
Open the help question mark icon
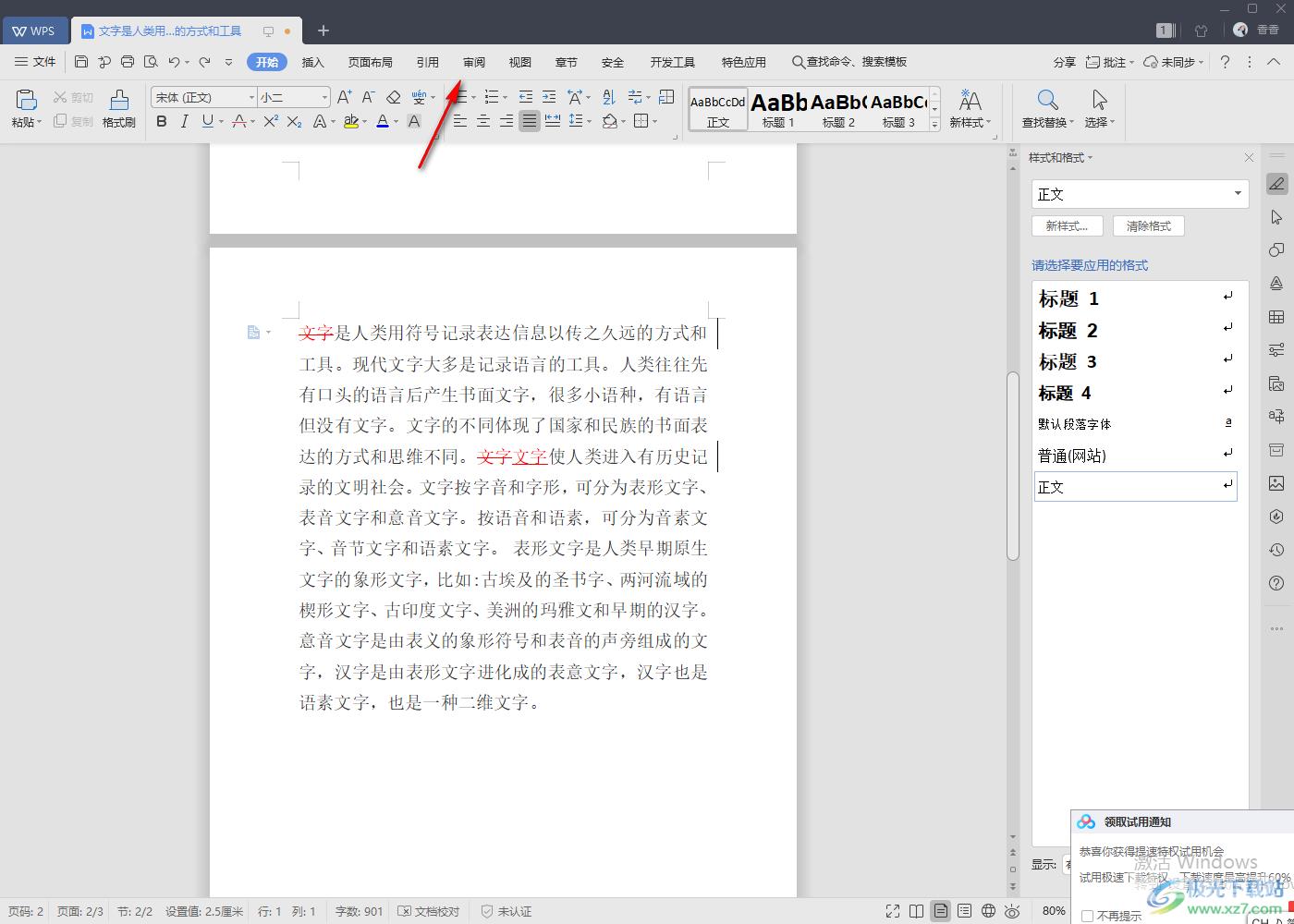(1225, 62)
